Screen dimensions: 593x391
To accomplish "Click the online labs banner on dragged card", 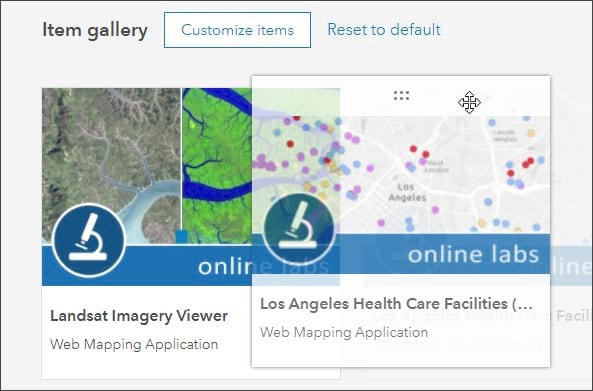I will (x=442, y=254).
